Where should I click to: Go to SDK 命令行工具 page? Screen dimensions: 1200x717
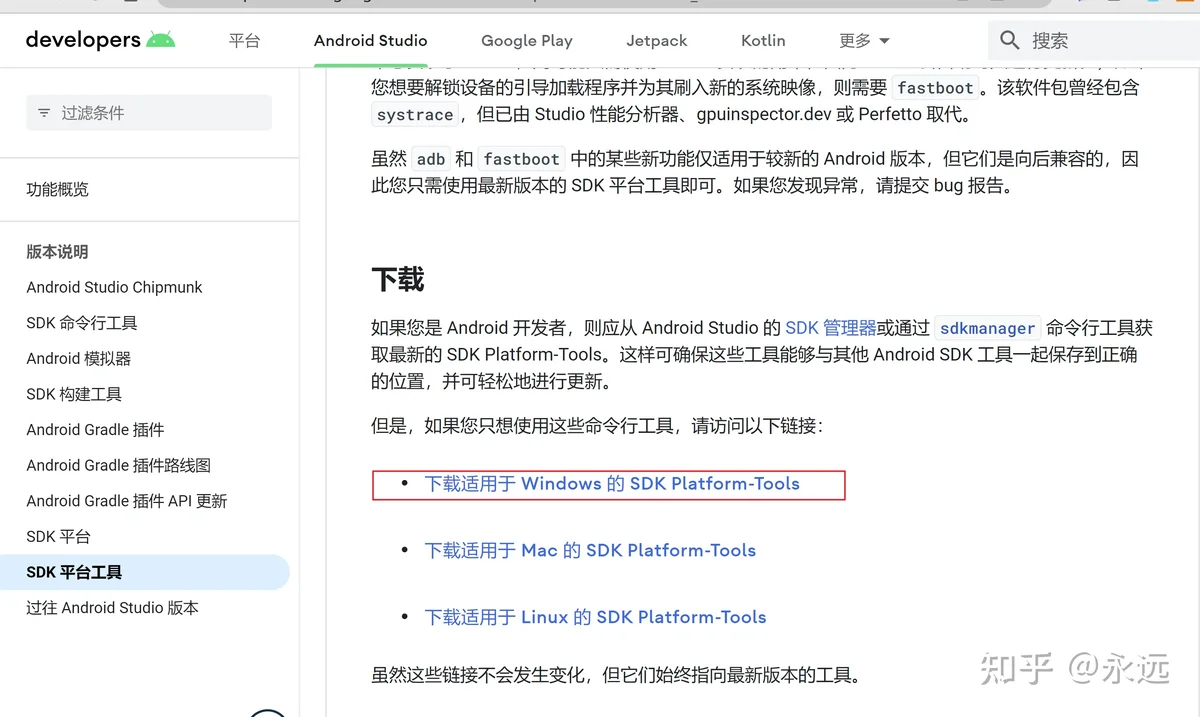82,323
